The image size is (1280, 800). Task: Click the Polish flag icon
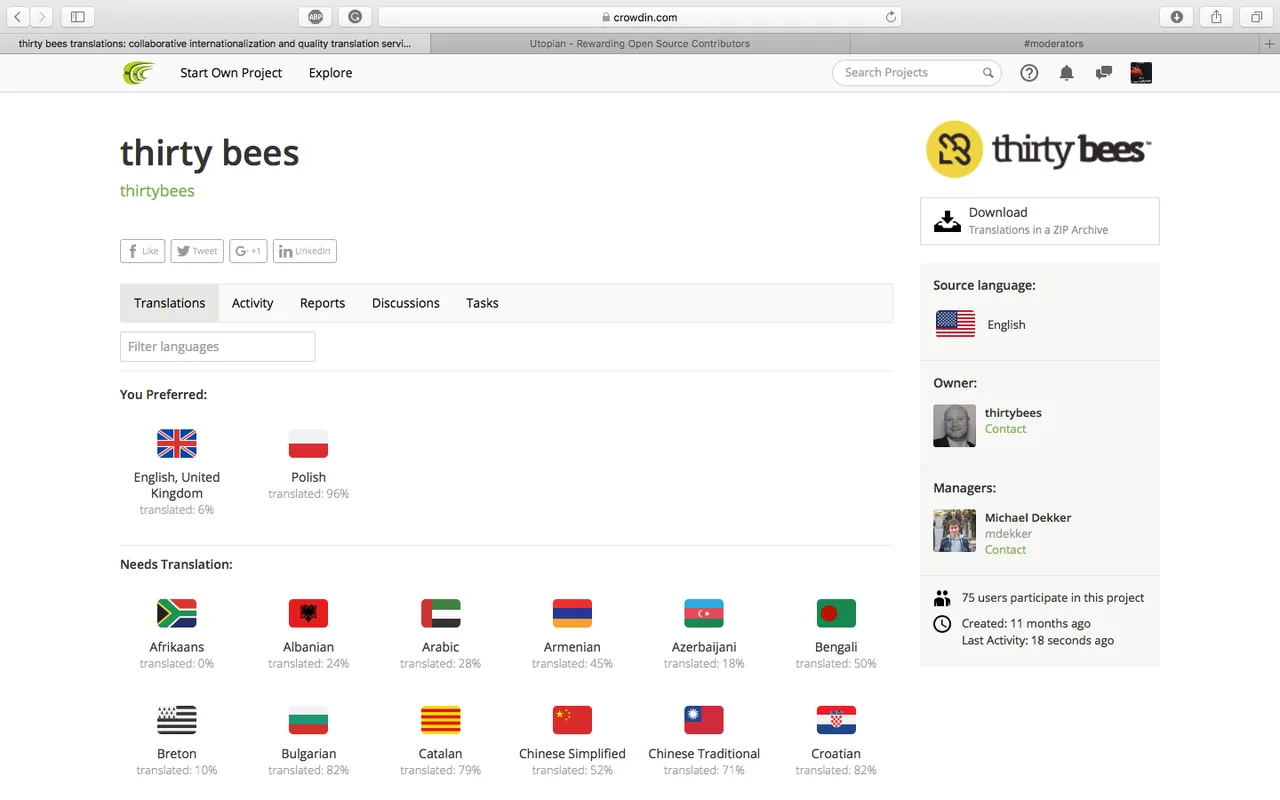(x=308, y=443)
